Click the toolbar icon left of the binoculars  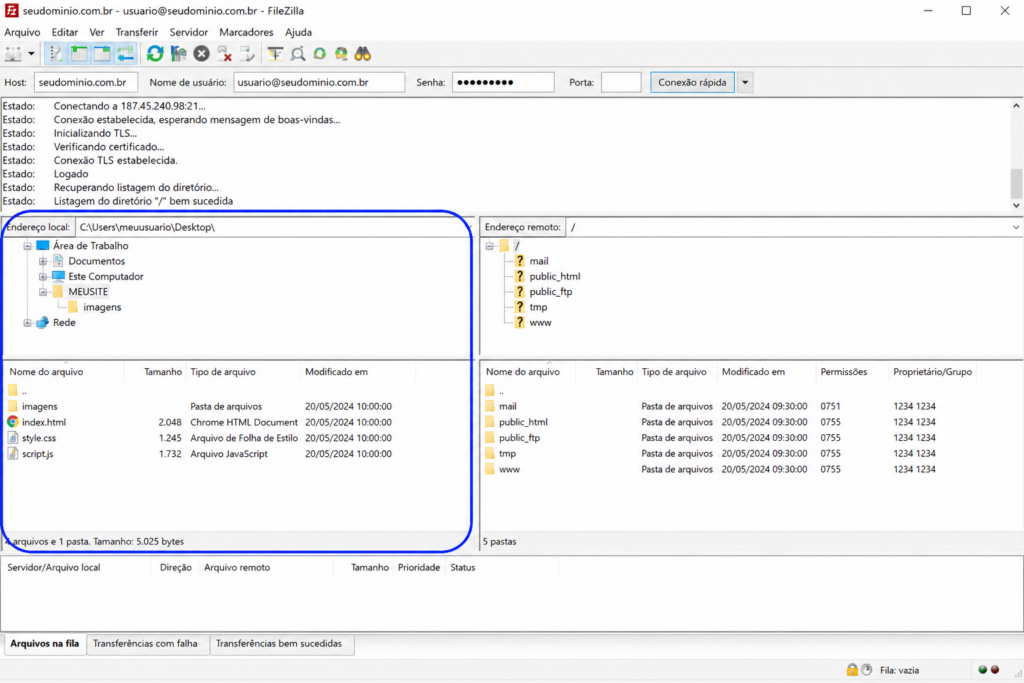341,54
